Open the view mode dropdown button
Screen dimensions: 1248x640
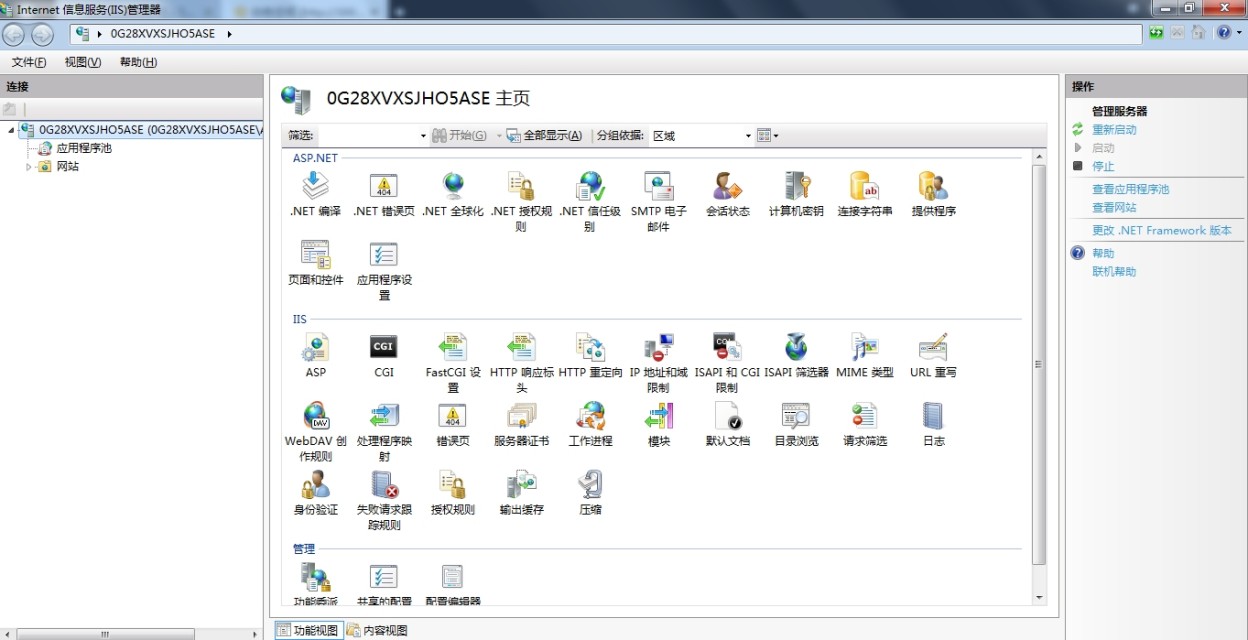click(x=767, y=135)
